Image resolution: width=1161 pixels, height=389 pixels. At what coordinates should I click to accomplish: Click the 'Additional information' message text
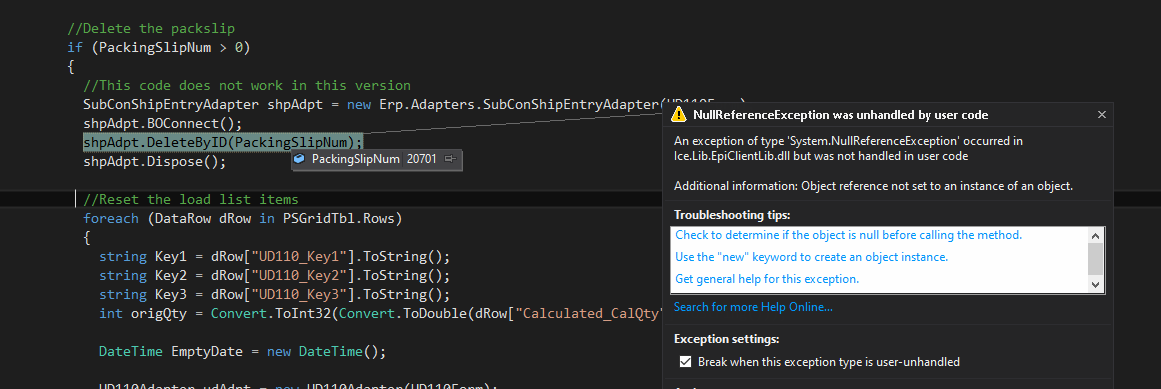873,187
